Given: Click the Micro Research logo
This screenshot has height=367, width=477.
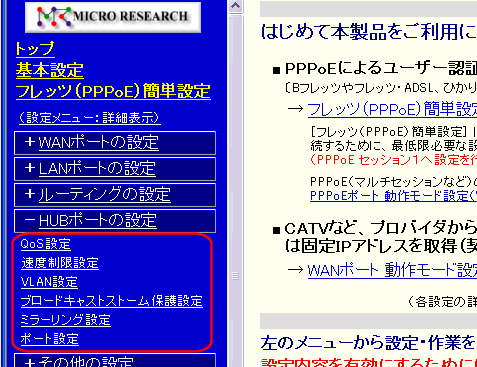Looking at the screenshot, I should click(113, 17).
